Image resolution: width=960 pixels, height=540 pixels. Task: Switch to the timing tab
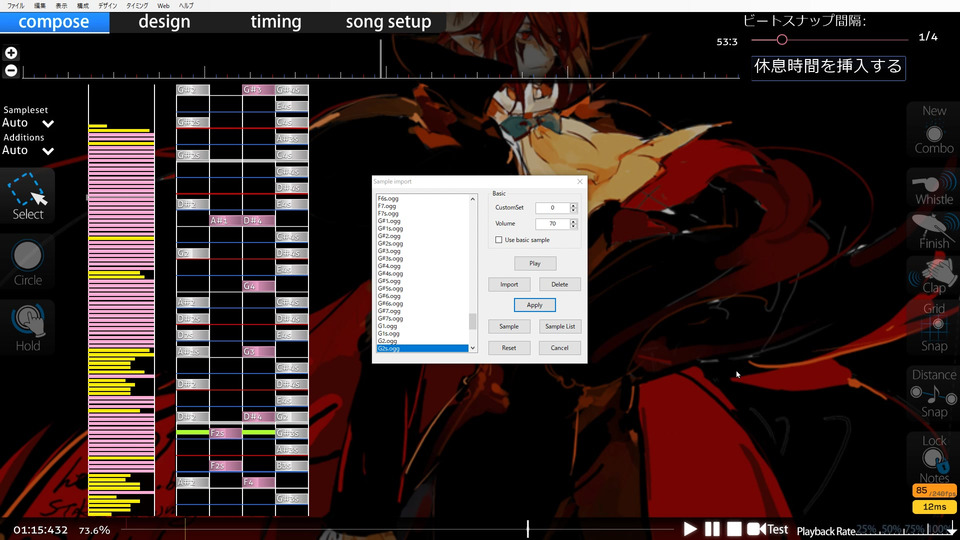point(275,22)
